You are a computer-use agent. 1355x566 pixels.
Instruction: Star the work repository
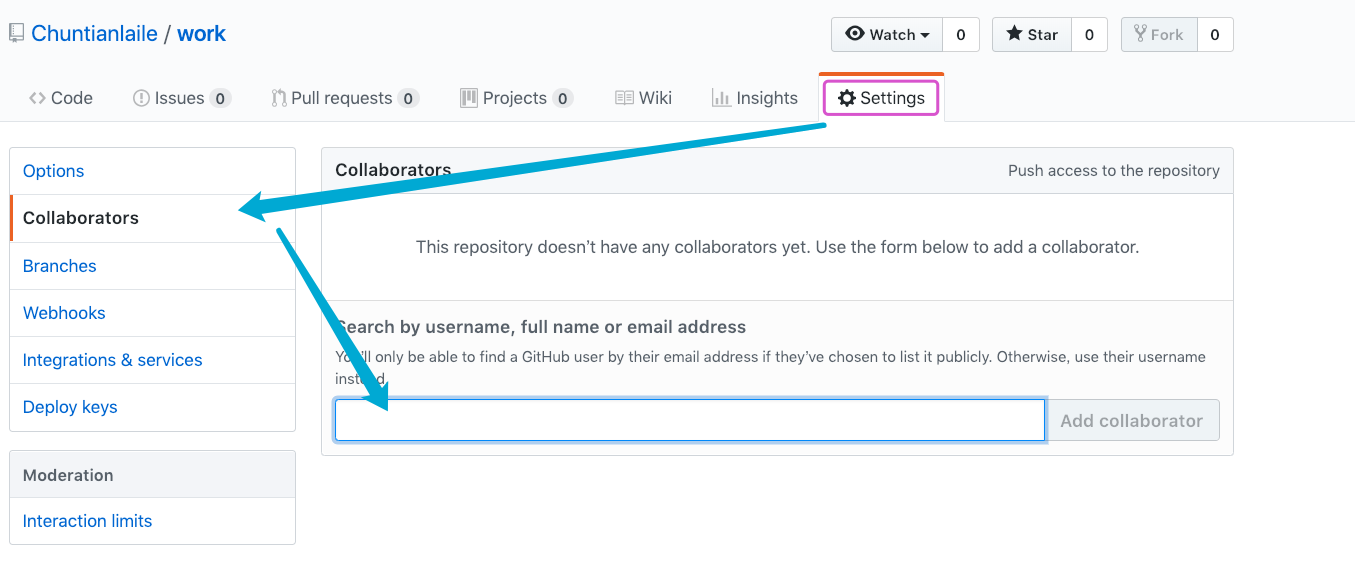pos(1032,34)
